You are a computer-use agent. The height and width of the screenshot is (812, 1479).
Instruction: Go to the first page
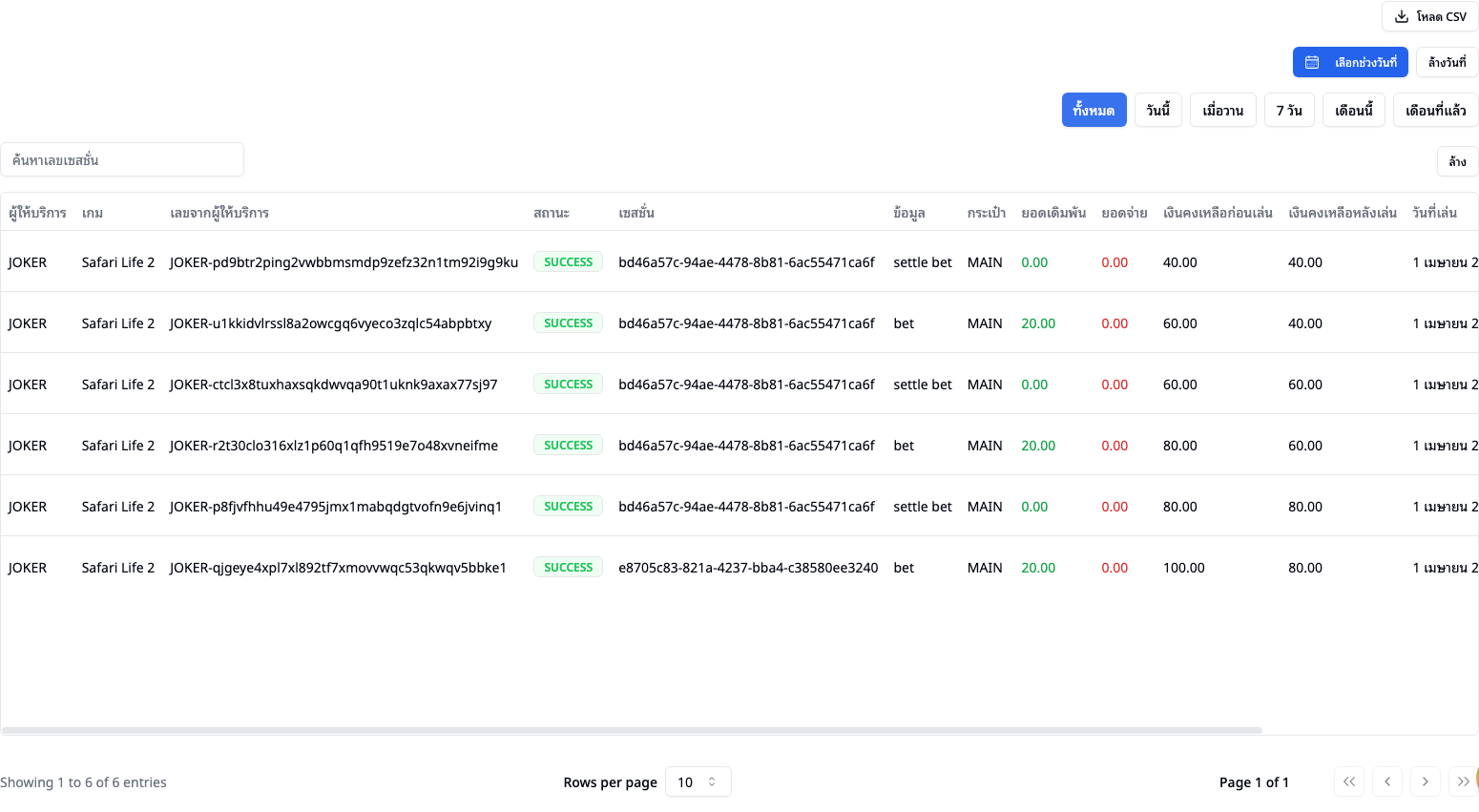pyautogui.click(x=1348, y=781)
